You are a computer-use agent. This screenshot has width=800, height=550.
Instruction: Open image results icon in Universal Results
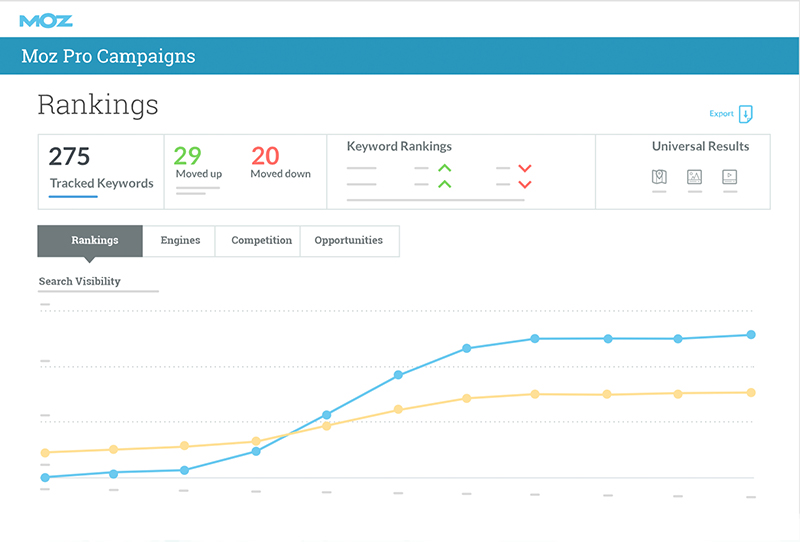pyautogui.click(x=695, y=176)
